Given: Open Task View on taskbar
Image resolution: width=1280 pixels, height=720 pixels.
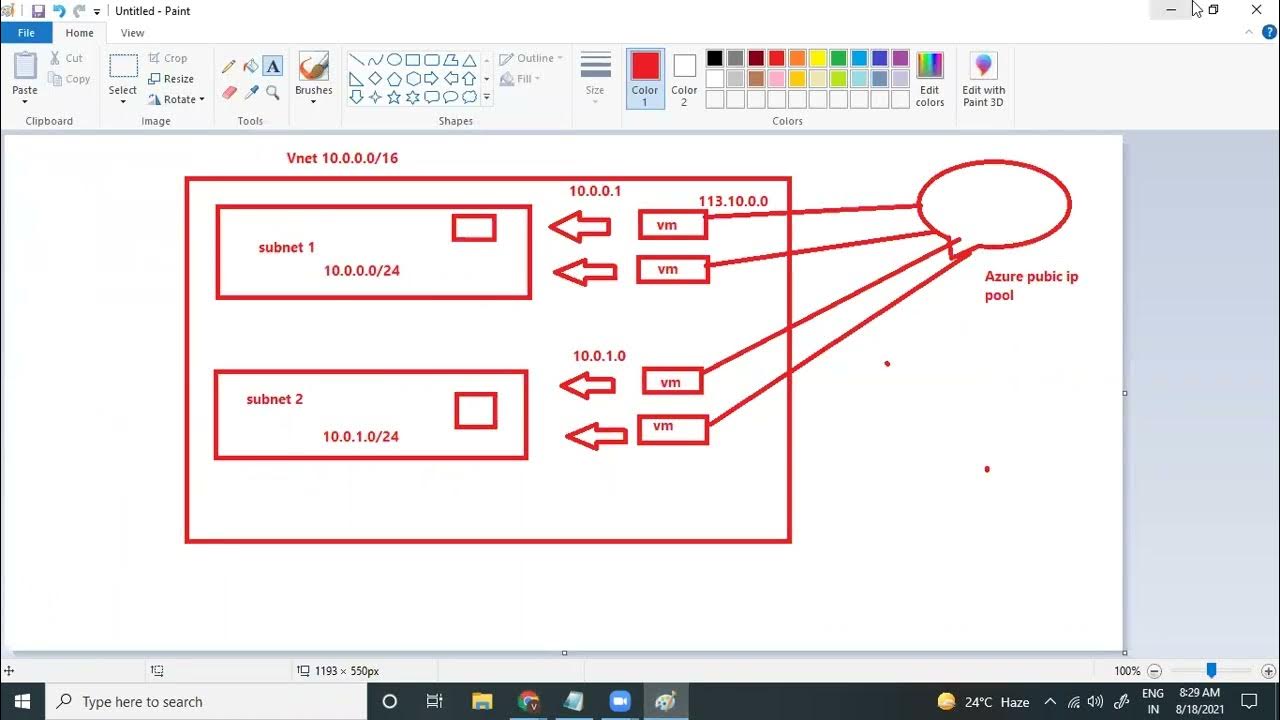Looking at the screenshot, I should coord(434,701).
